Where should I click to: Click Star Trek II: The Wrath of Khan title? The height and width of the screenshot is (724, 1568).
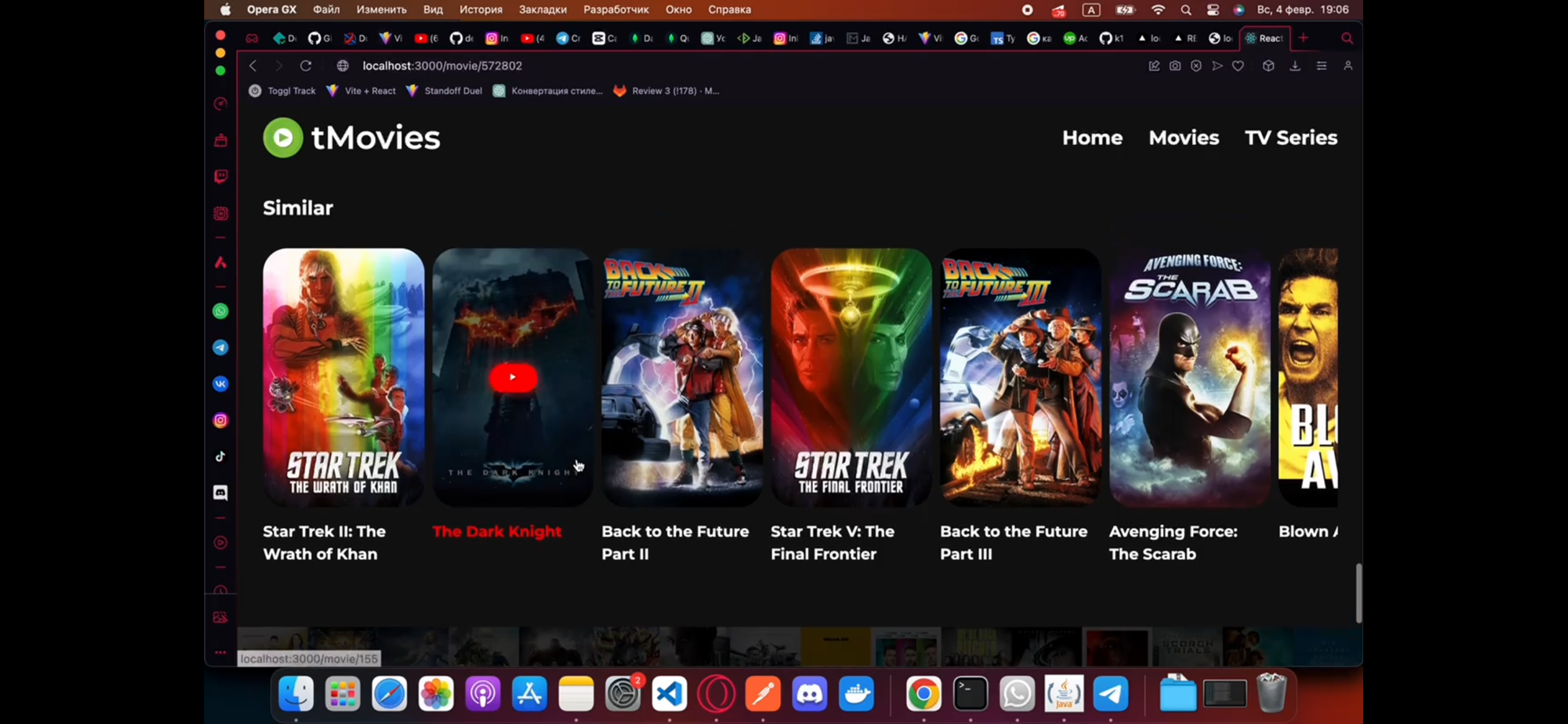[x=324, y=542]
